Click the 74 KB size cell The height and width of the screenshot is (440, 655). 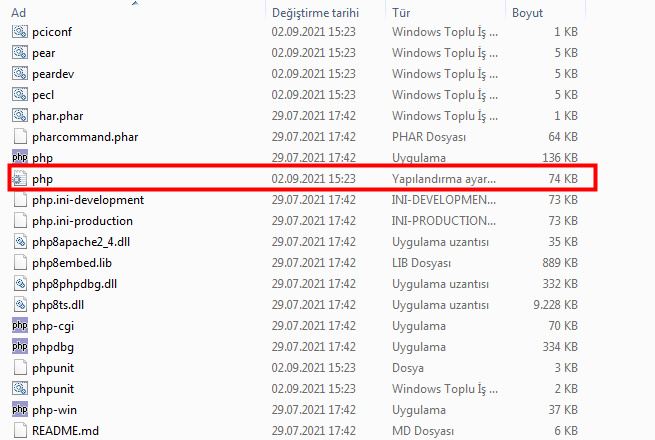click(x=563, y=179)
